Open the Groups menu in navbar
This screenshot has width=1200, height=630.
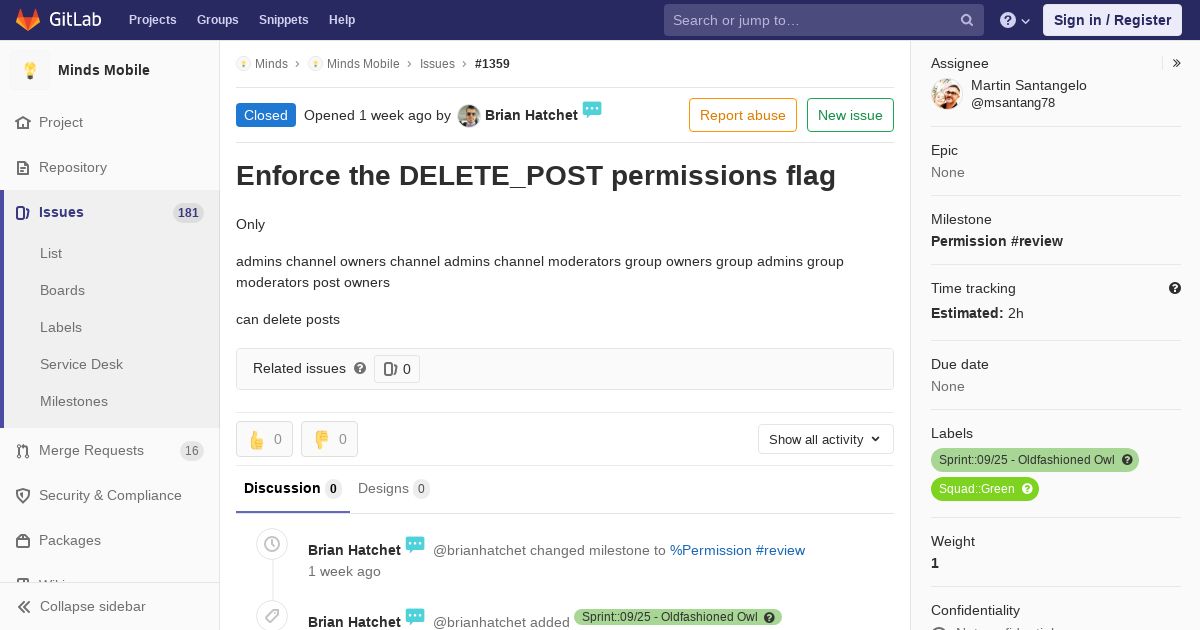[217, 20]
